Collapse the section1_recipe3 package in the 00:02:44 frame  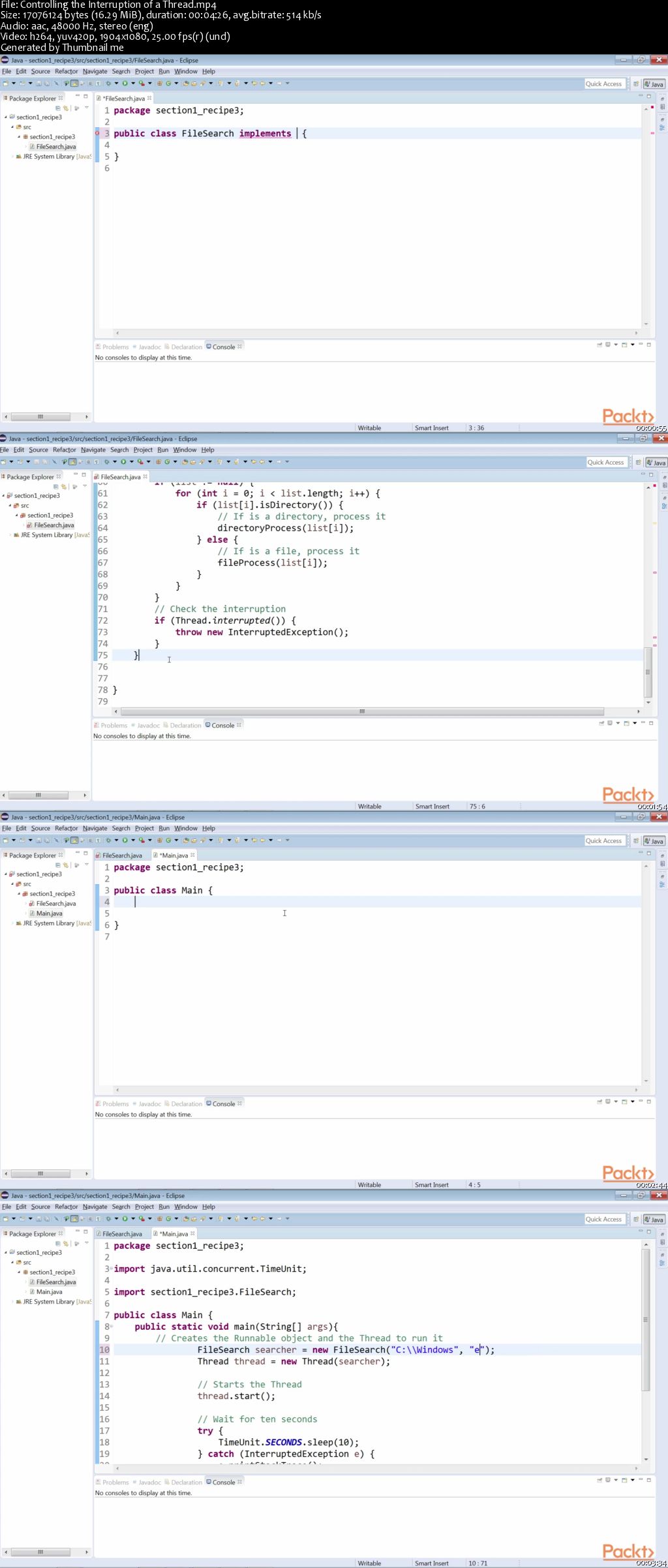19,894
